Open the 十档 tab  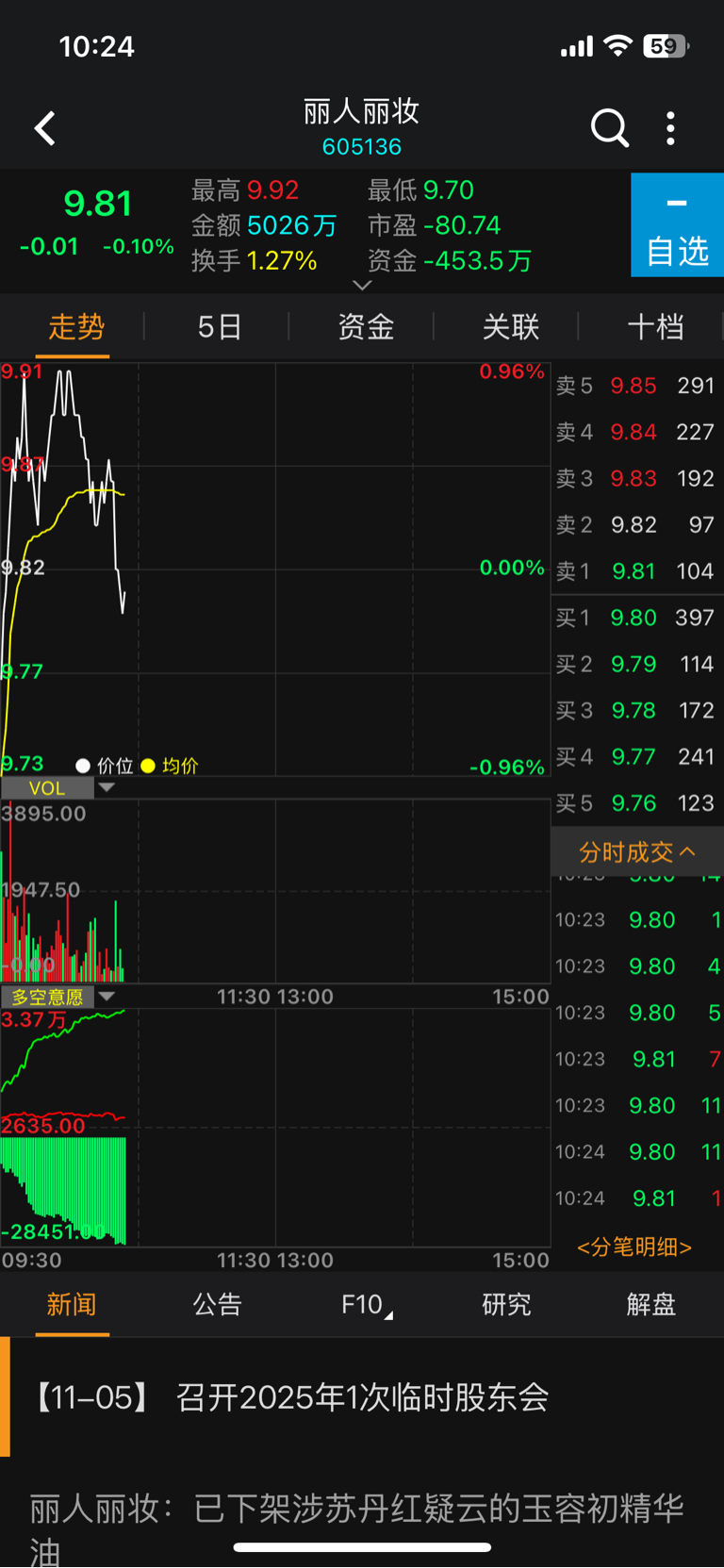pos(655,327)
